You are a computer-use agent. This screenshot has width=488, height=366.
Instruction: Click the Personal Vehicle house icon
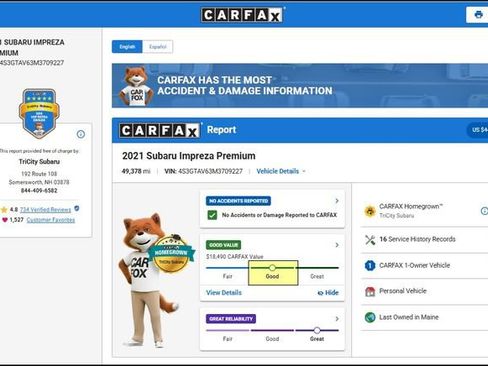coord(370,291)
